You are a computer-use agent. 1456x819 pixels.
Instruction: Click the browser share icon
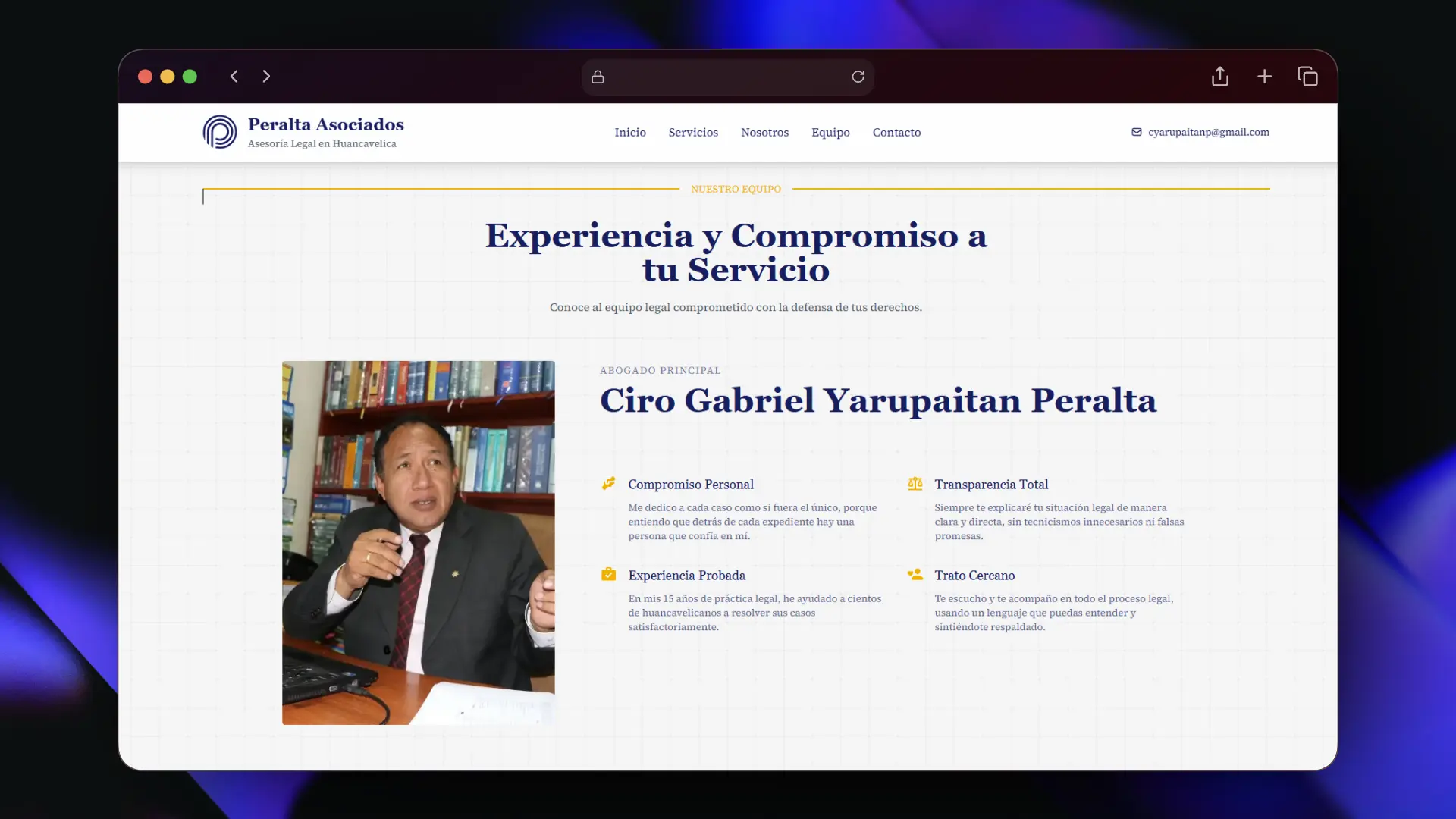(x=1219, y=77)
